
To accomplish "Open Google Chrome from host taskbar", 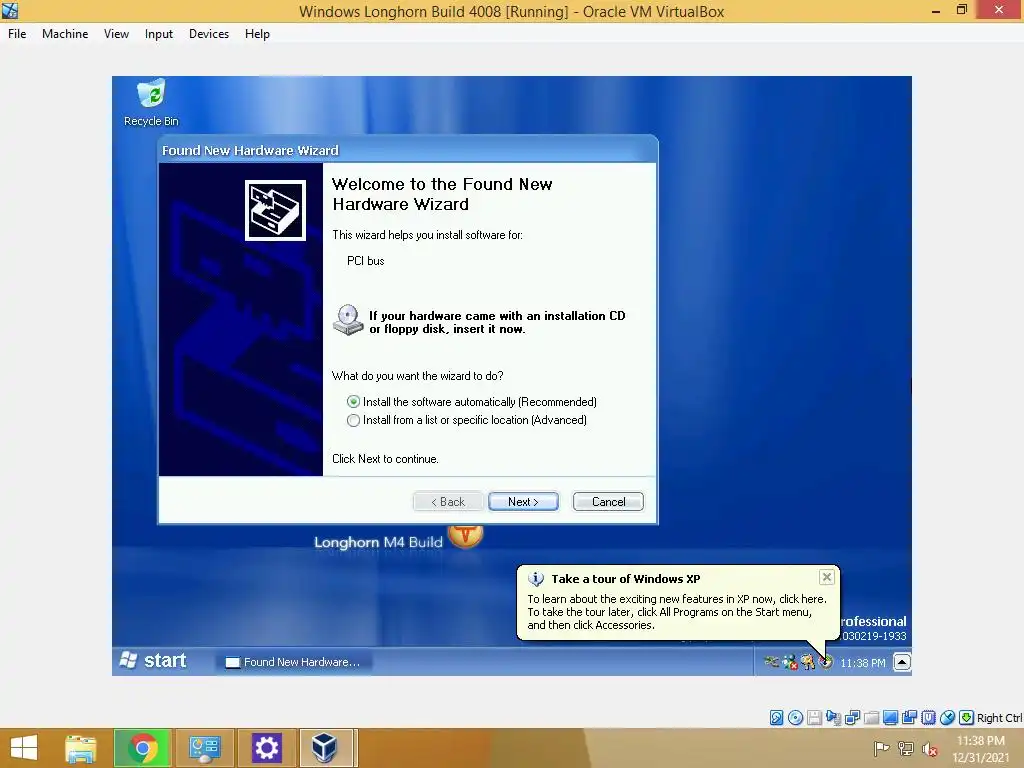I will 143,748.
